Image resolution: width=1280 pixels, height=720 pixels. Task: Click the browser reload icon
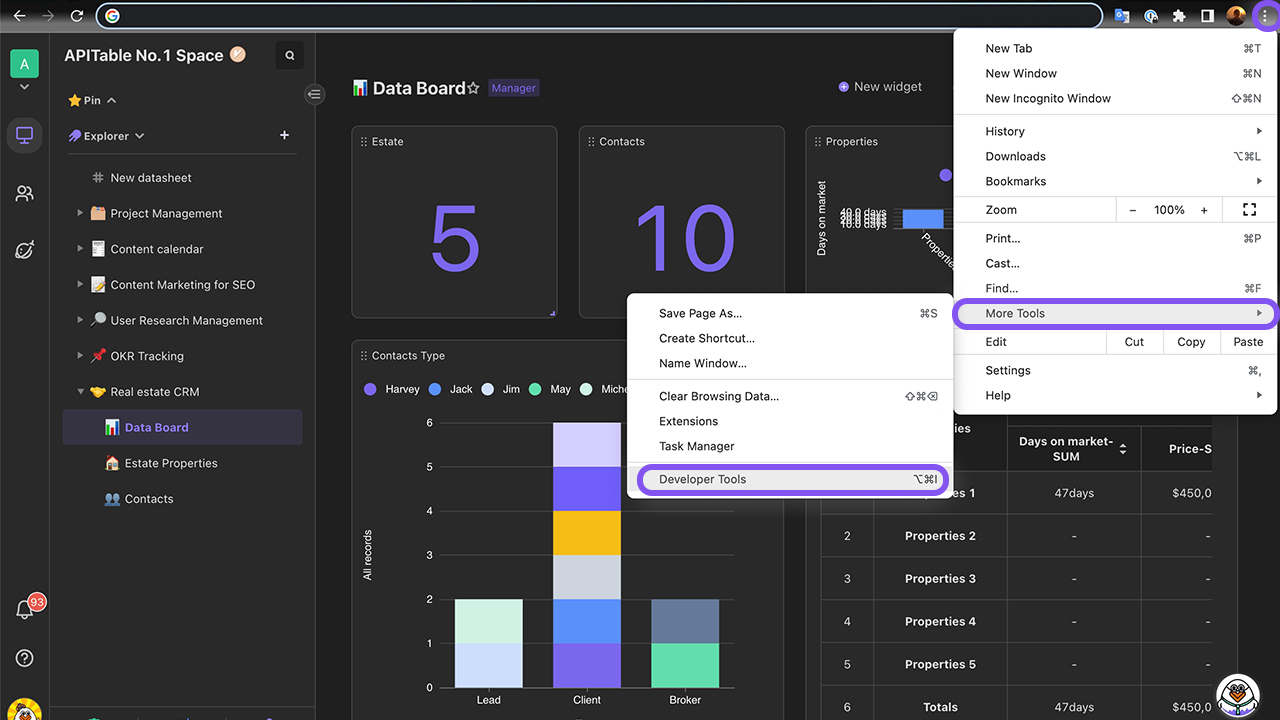[x=77, y=16]
